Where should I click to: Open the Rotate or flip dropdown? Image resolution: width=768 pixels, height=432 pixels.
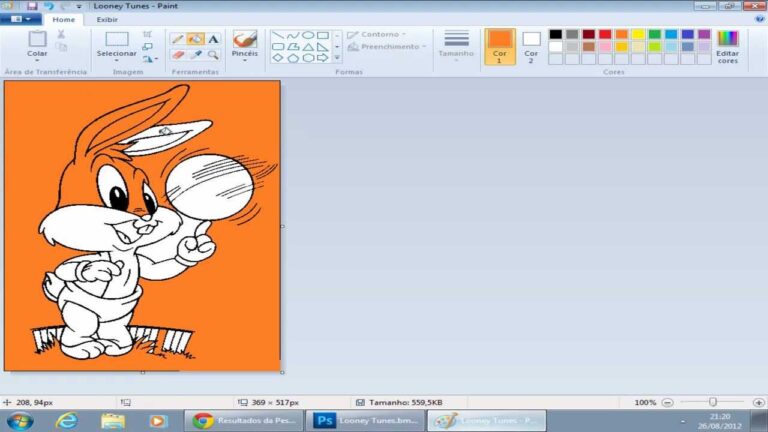150,59
